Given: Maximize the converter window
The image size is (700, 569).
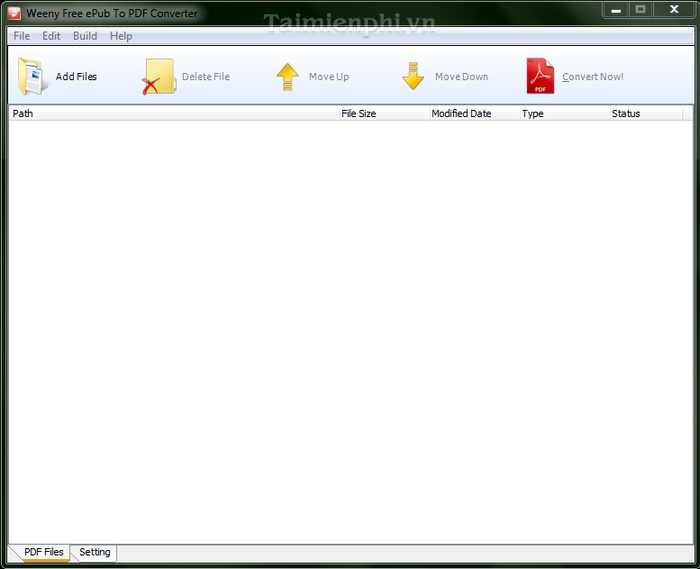Looking at the screenshot, I should pyautogui.click(x=641, y=10).
